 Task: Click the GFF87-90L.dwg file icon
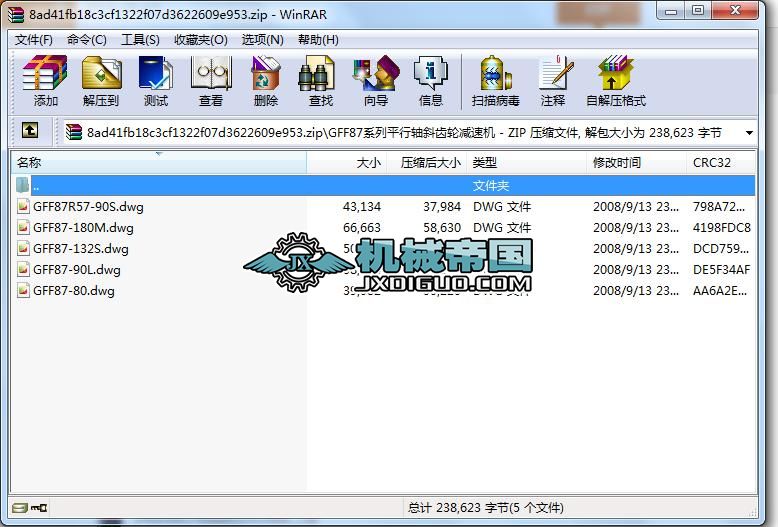(x=23, y=269)
